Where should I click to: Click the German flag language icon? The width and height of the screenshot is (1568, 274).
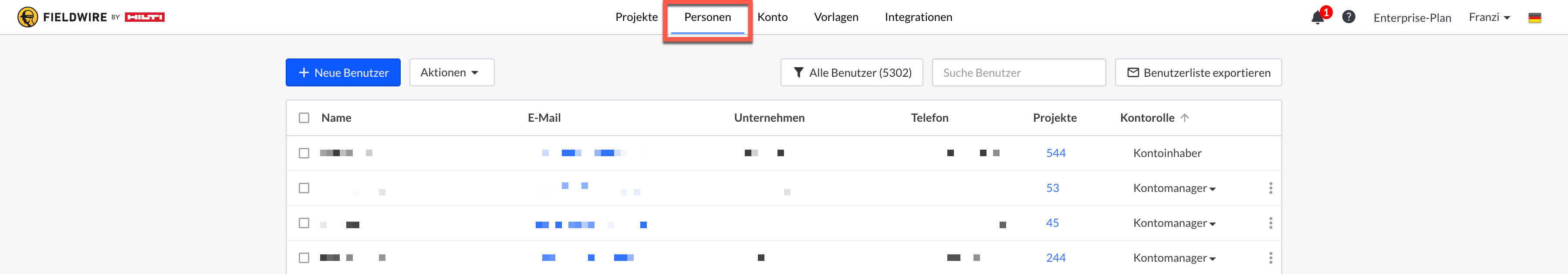coord(1534,18)
